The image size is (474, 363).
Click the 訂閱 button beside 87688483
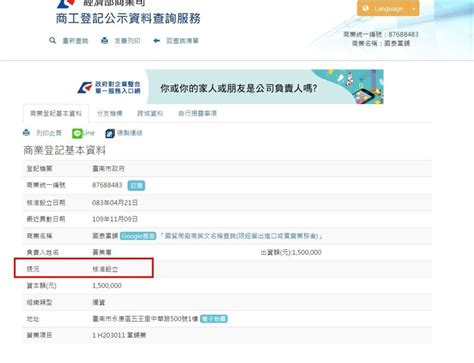pos(136,185)
